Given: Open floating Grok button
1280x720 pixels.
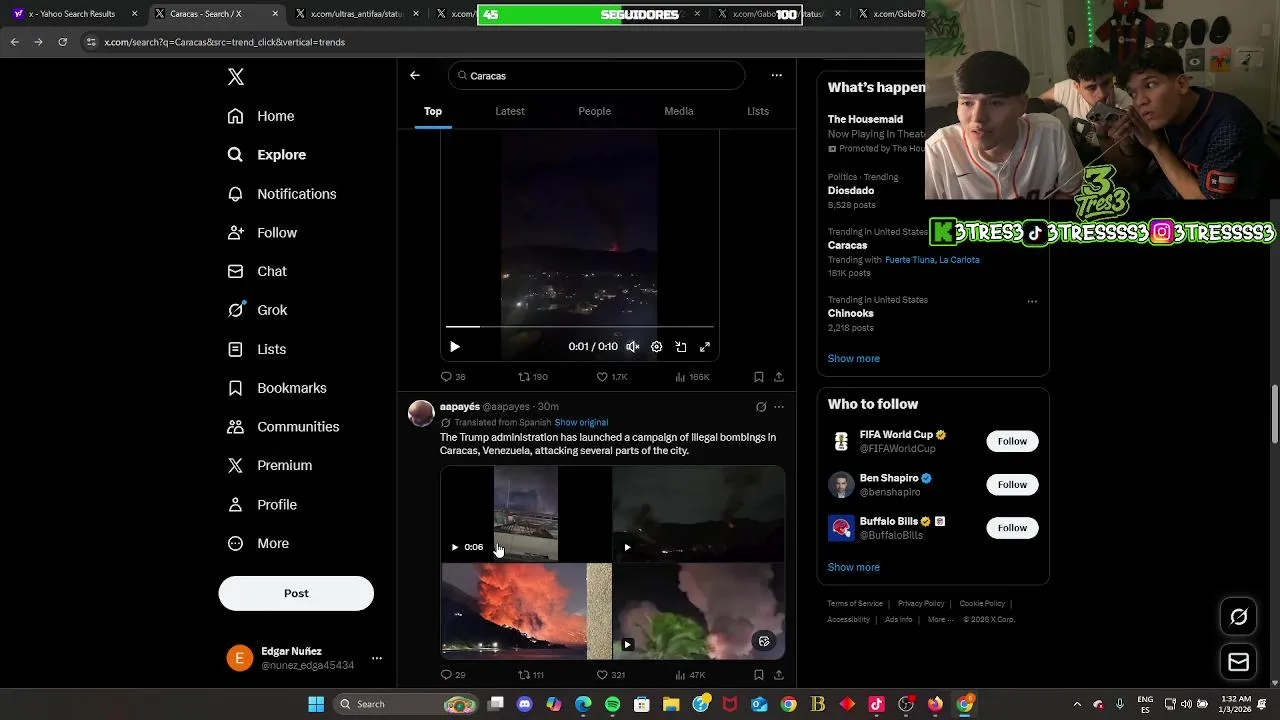Looking at the screenshot, I should [x=1238, y=617].
